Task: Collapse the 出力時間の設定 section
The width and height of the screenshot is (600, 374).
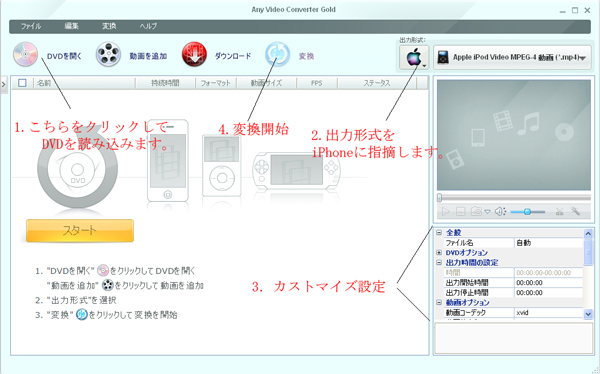Action: pyautogui.click(x=439, y=263)
